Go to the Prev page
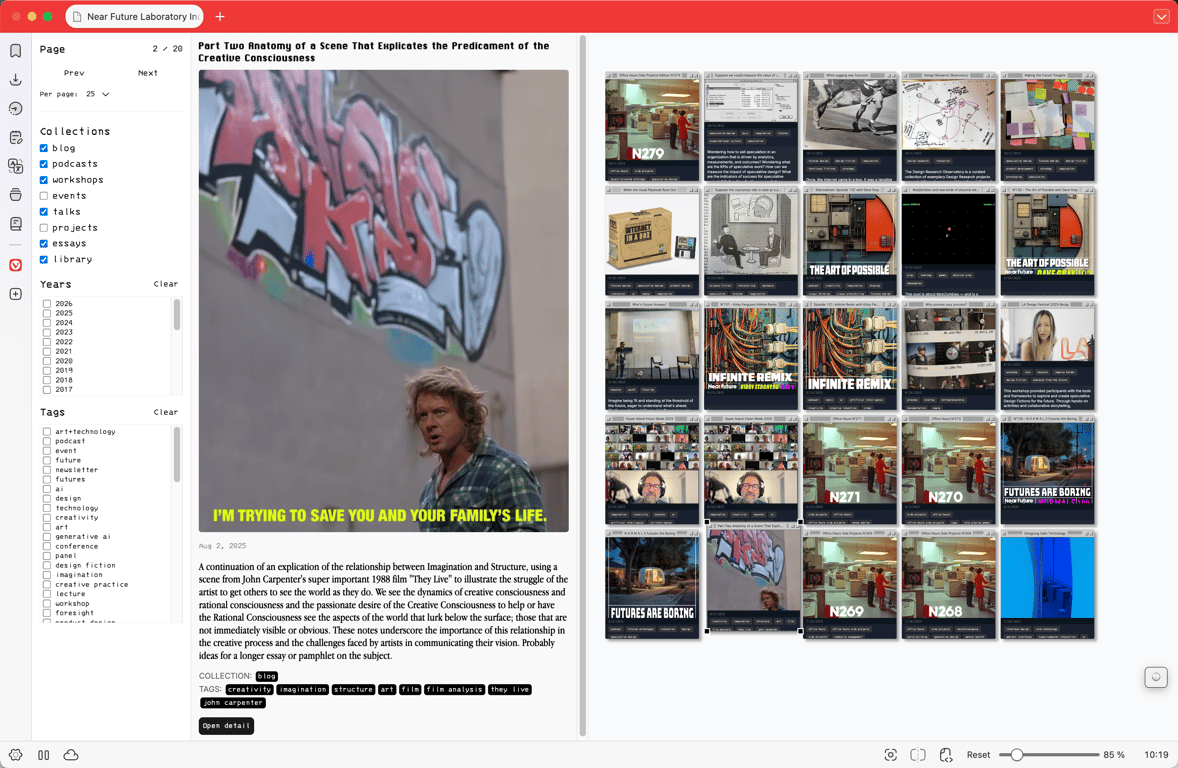This screenshot has width=1178, height=768. (x=74, y=73)
